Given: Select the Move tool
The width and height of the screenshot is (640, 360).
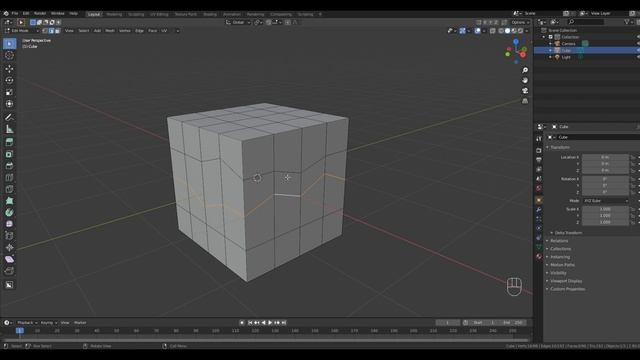Looking at the screenshot, I should 9,69.
